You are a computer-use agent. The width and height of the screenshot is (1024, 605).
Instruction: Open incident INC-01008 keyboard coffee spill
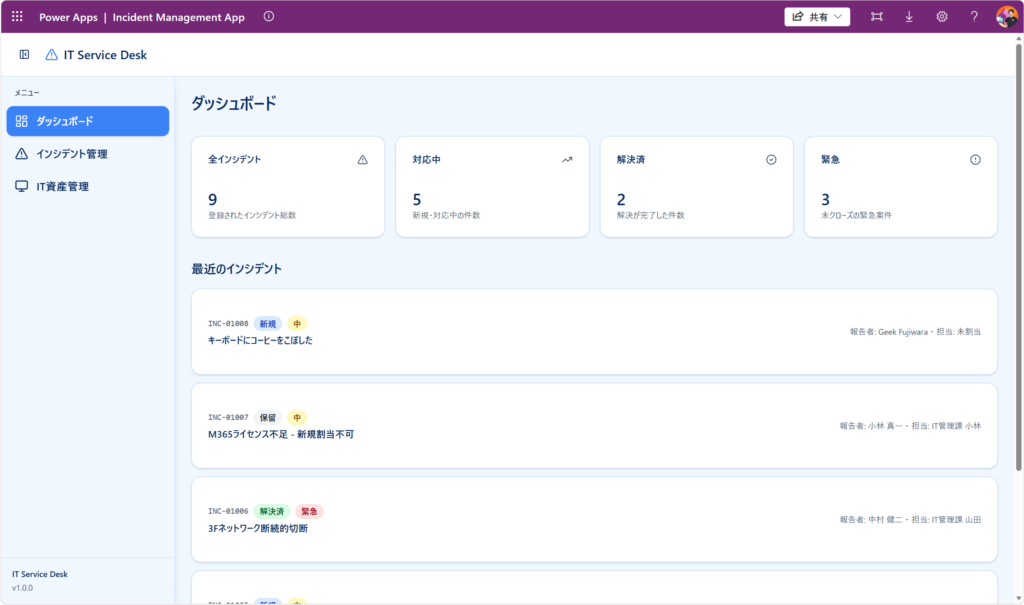tap(594, 332)
